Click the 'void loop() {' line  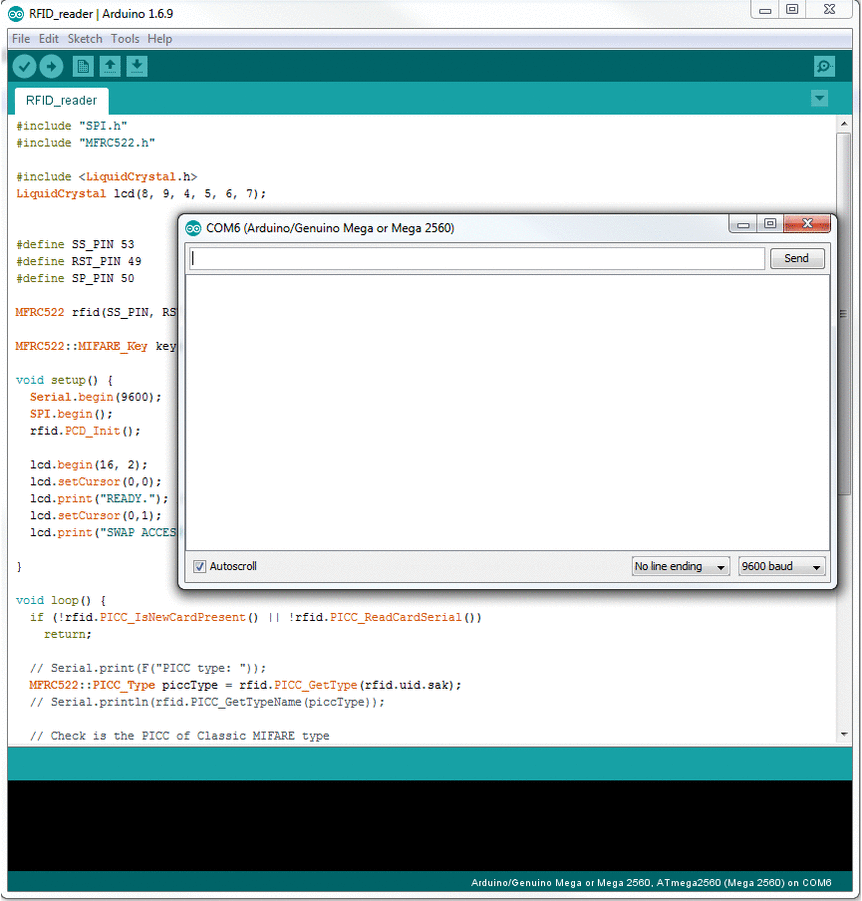(x=61, y=600)
